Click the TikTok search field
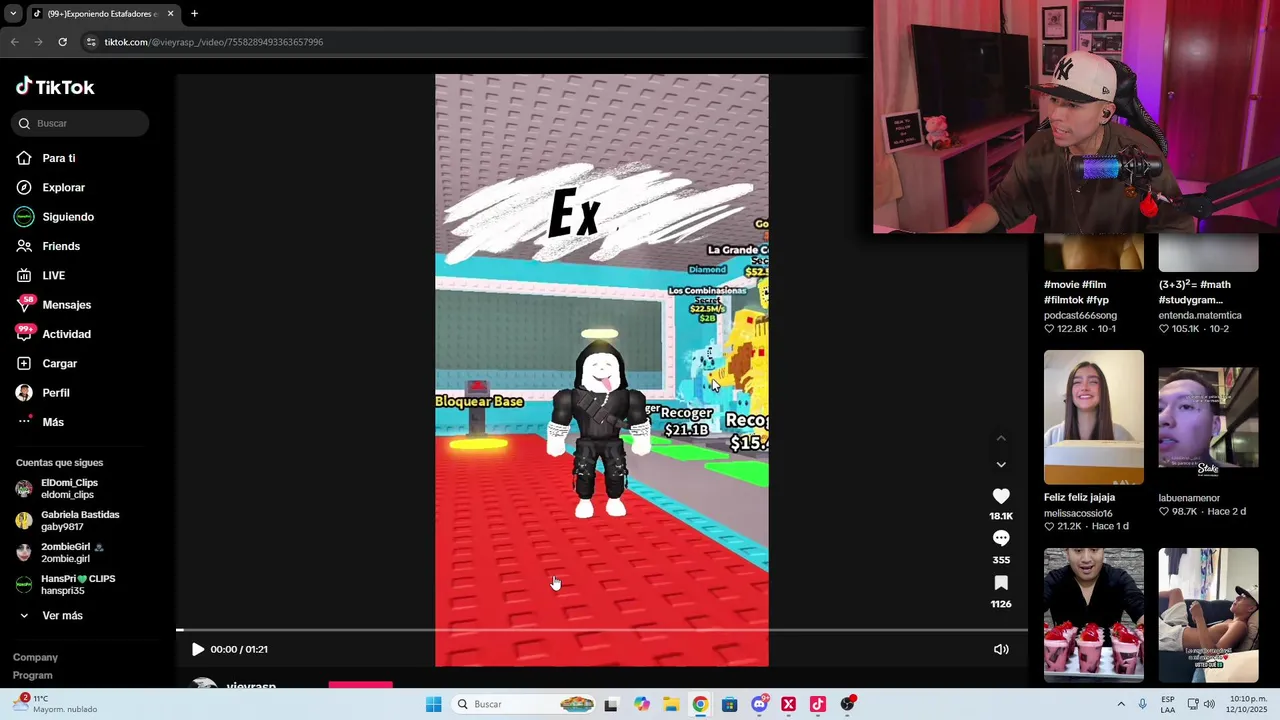This screenshot has width=1280, height=720. tap(80, 123)
